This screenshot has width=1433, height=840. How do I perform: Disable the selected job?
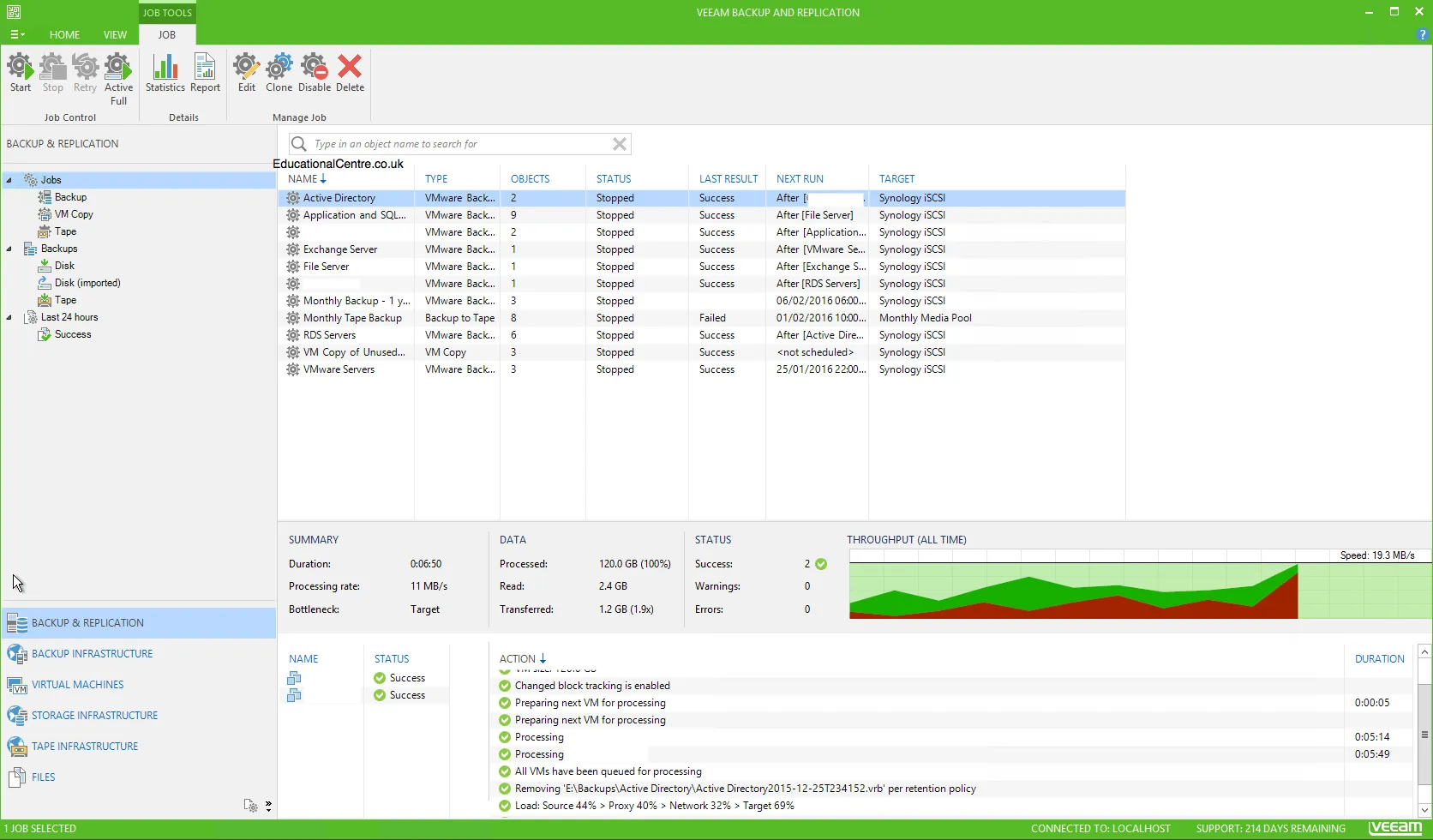(x=315, y=73)
